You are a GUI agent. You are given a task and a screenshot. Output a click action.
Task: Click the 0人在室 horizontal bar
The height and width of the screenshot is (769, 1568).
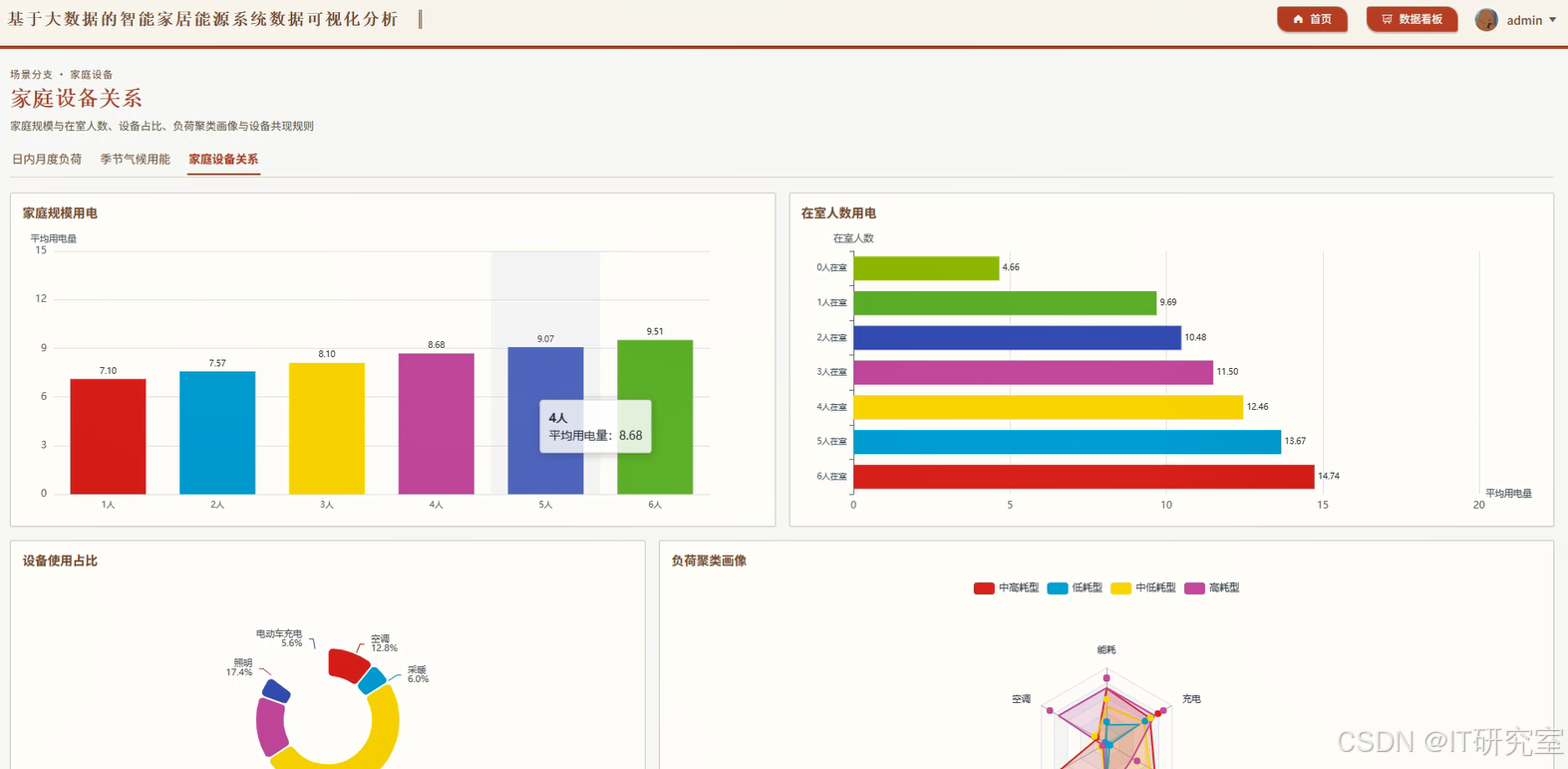[926, 268]
